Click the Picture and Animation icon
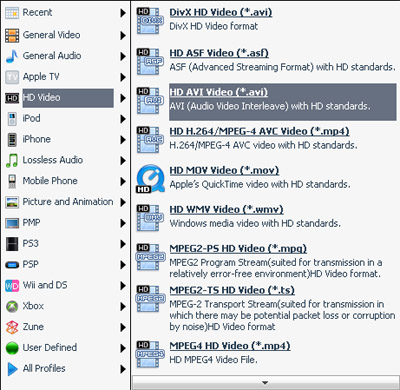The image size is (400, 390). point(12,202)
